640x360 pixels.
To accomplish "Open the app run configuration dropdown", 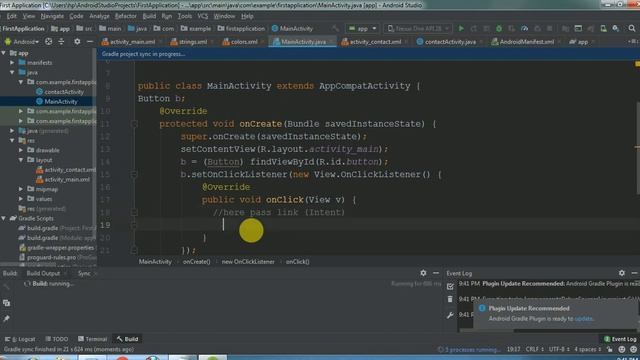I will point(362,29).
